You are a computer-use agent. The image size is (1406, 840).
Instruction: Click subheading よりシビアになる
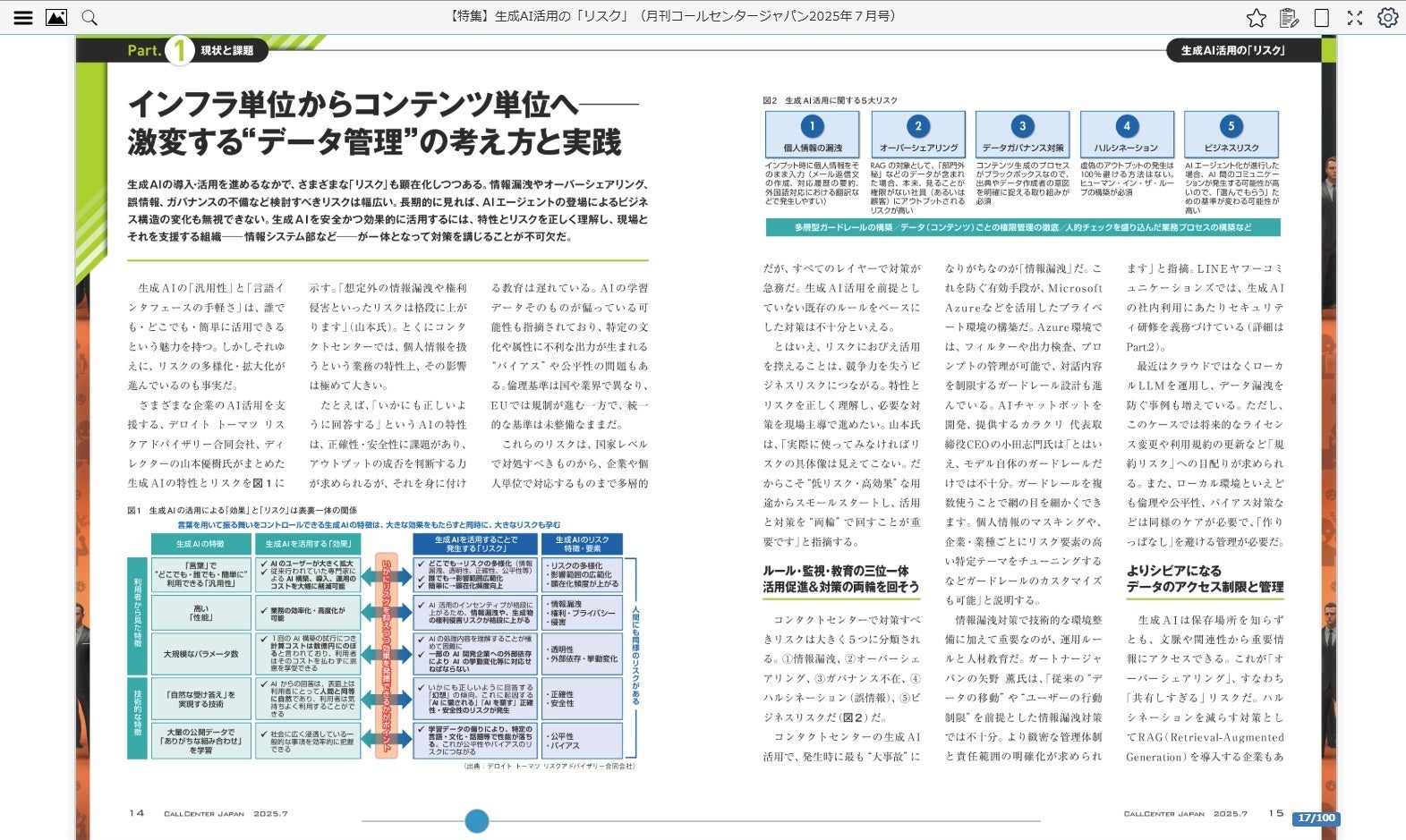(1173, 571)
